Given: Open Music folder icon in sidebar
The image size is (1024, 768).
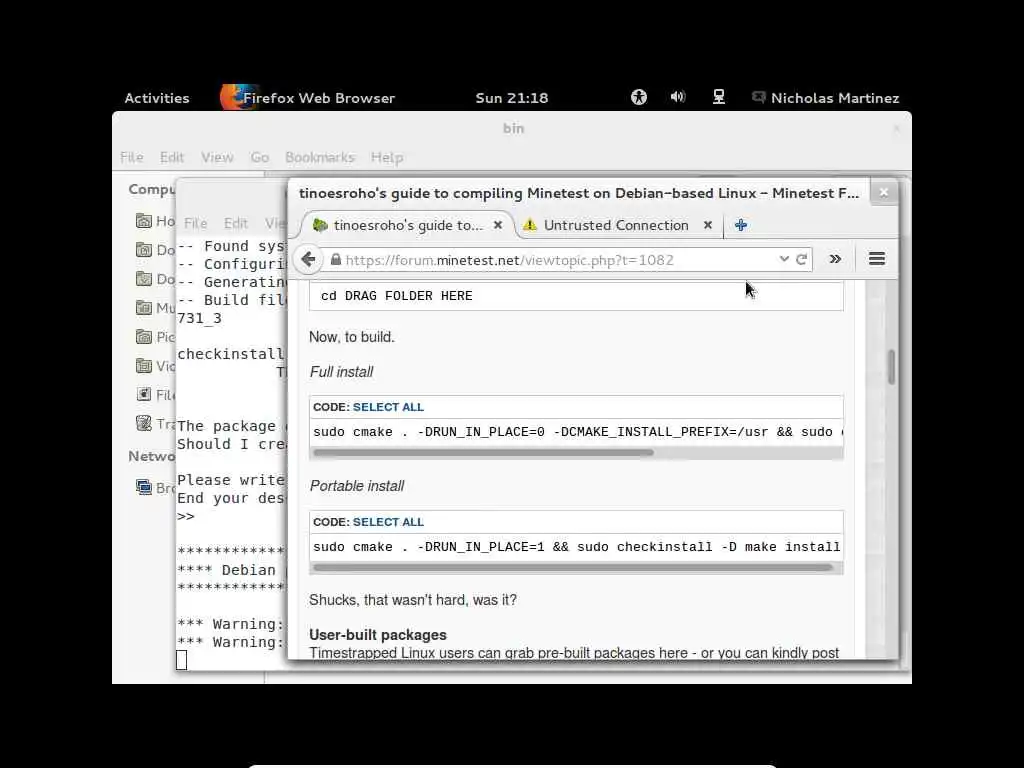Looking at the screenshot, I should point(144,307).
